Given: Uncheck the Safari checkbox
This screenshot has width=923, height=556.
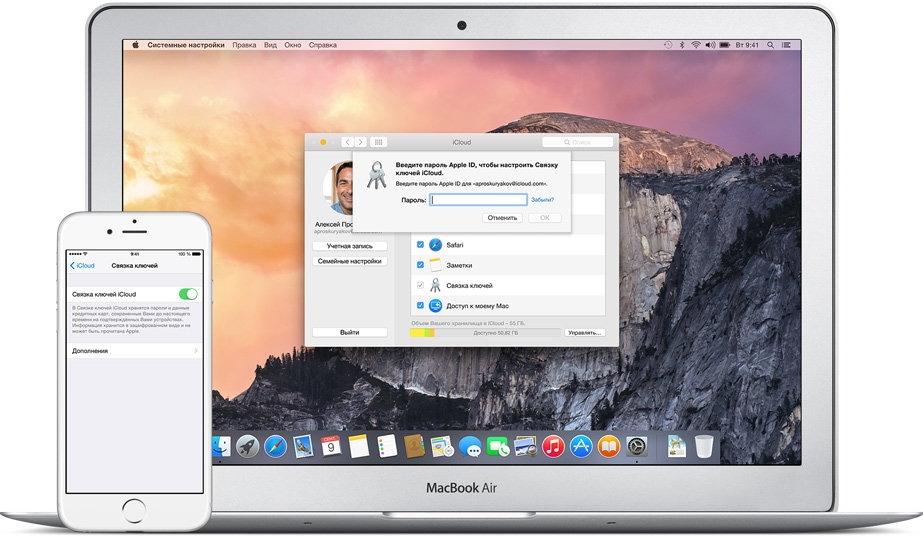Looking at the screenshot, I should [421, 245].
